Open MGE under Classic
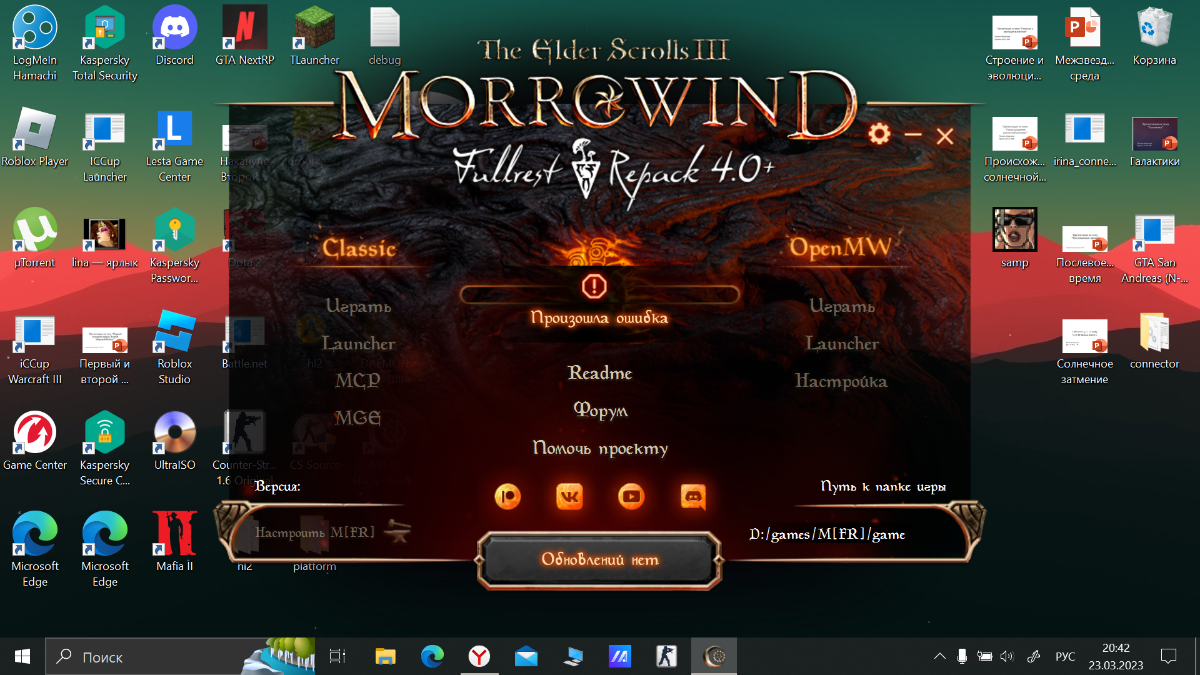The width and height of the screenshot is (1200, 675). coord(358,418)
